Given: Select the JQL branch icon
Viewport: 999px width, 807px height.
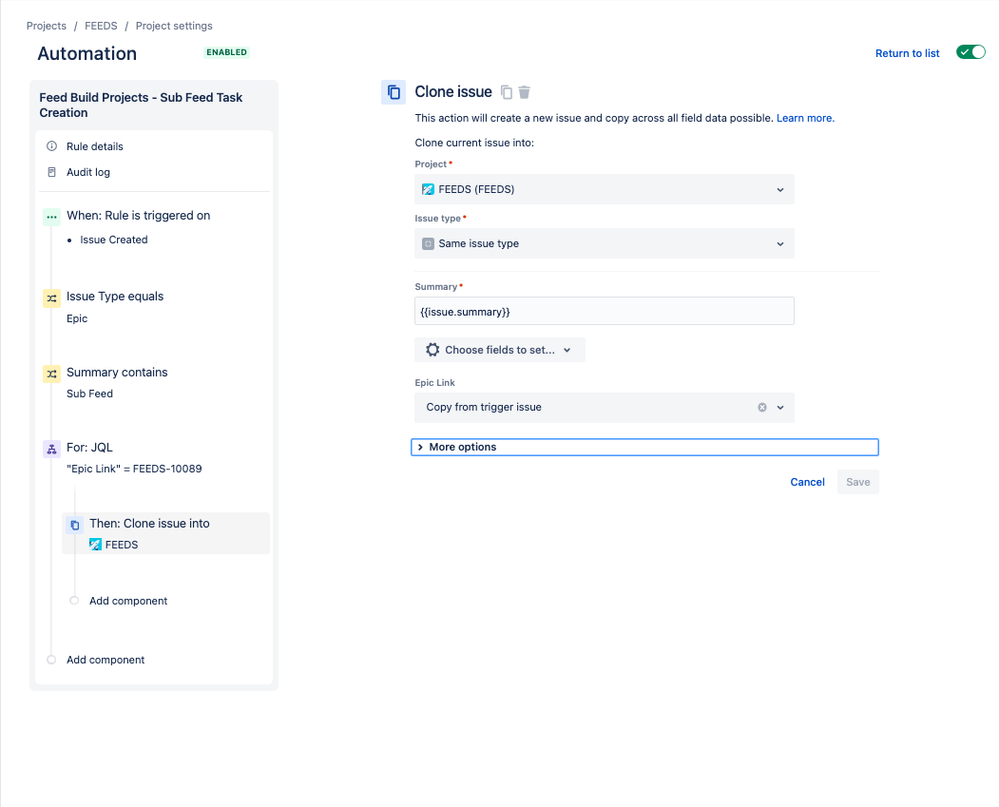Looking at the screenshot, I should (x=52, y=449).
